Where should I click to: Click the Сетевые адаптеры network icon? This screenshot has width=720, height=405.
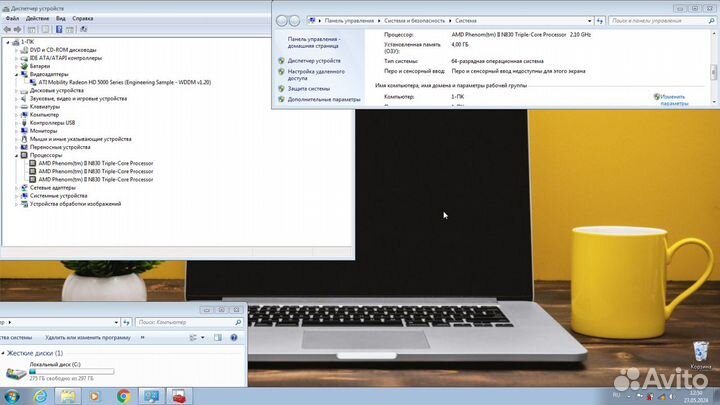(x=24, y=188)
